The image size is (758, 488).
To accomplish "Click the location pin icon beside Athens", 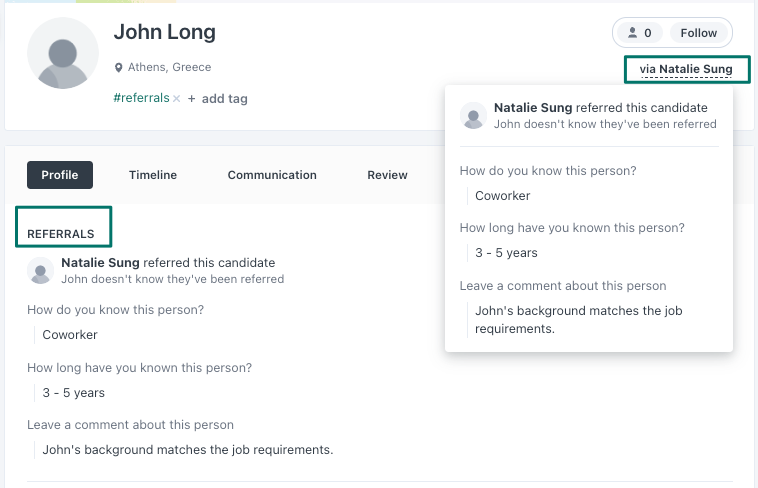I will [119, 68].
